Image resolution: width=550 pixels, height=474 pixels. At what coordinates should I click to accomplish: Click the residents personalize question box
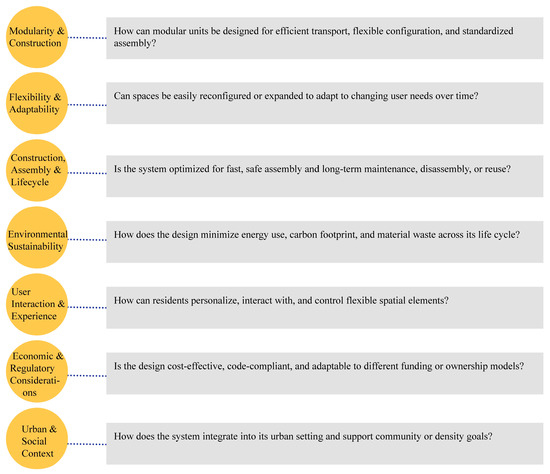coord(324,308)
